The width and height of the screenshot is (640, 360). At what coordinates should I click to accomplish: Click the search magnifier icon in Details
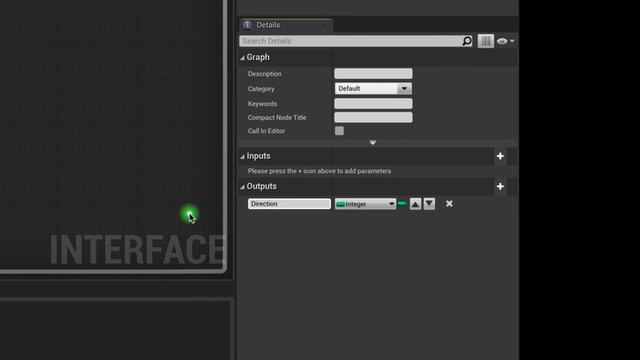(467, 41)
